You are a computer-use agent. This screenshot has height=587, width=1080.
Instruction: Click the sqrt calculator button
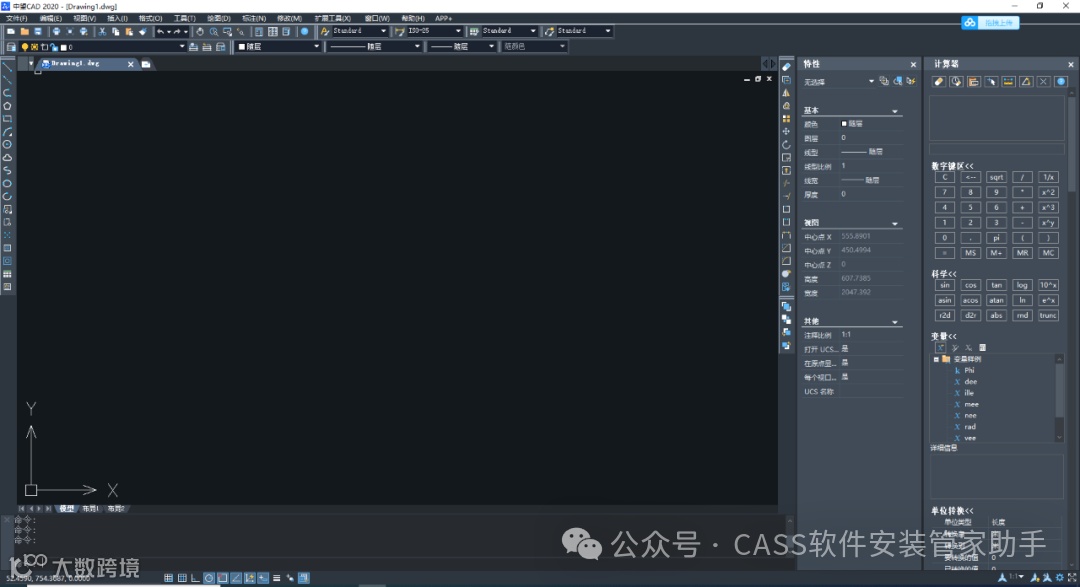996,177
